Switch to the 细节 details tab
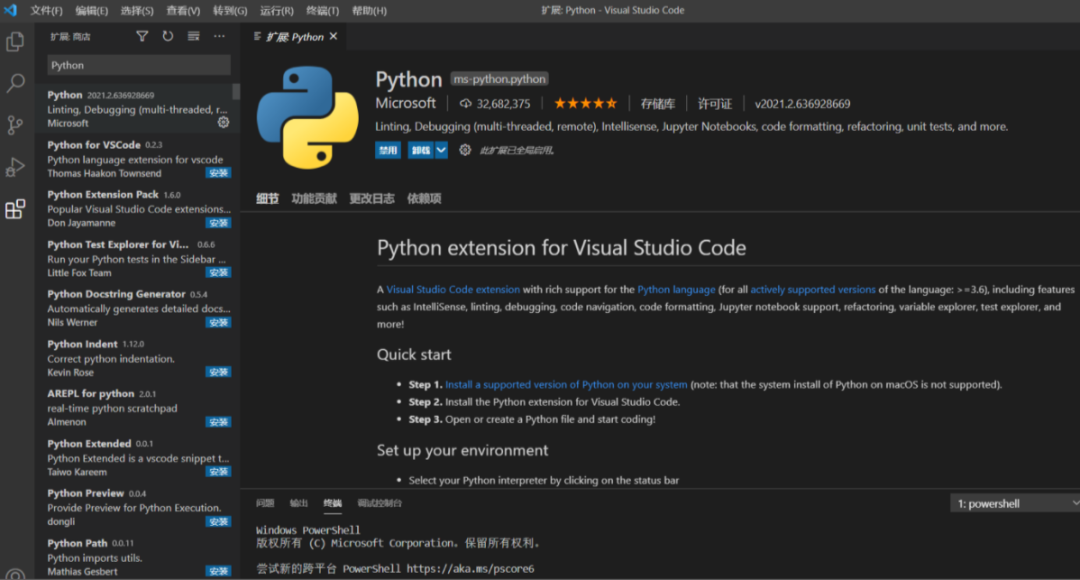 click(267, 198)
